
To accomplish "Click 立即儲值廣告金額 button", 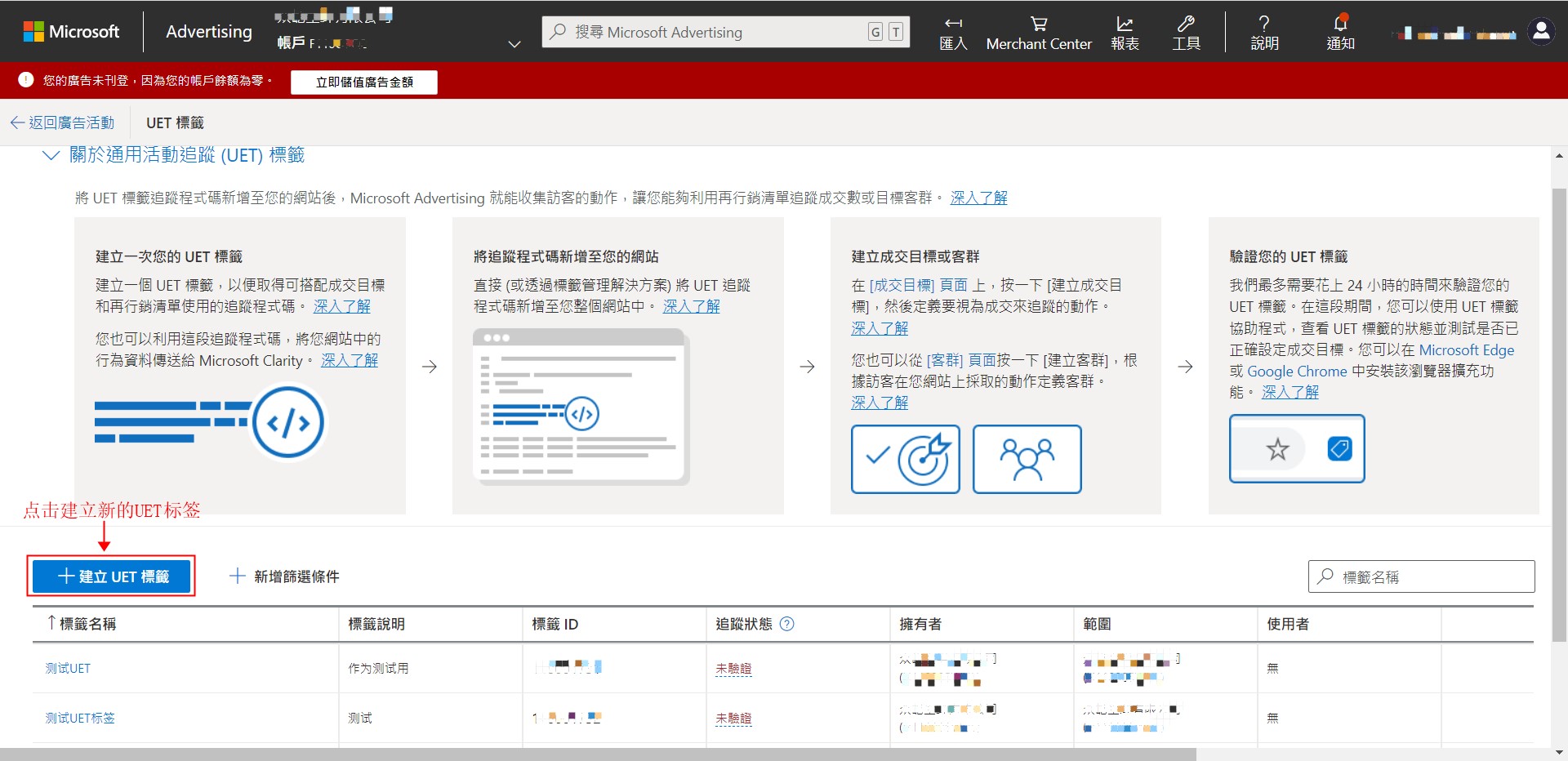I will pyautogui.click(x=364, y=82).
